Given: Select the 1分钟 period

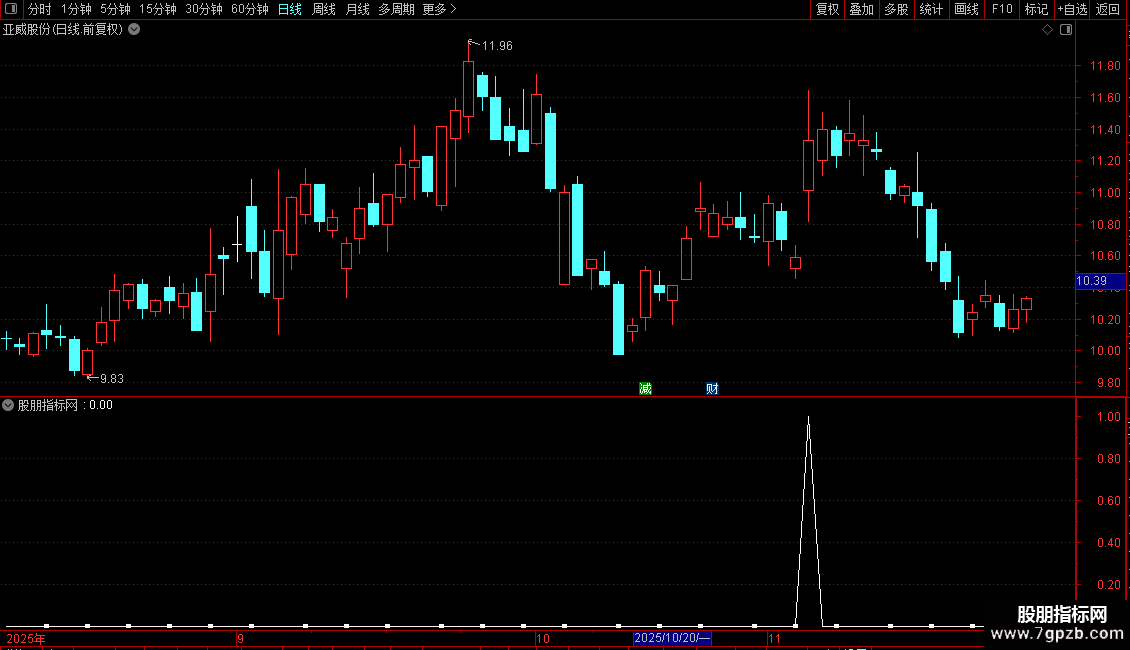Looking at the screenshot, I should [76, 9].
